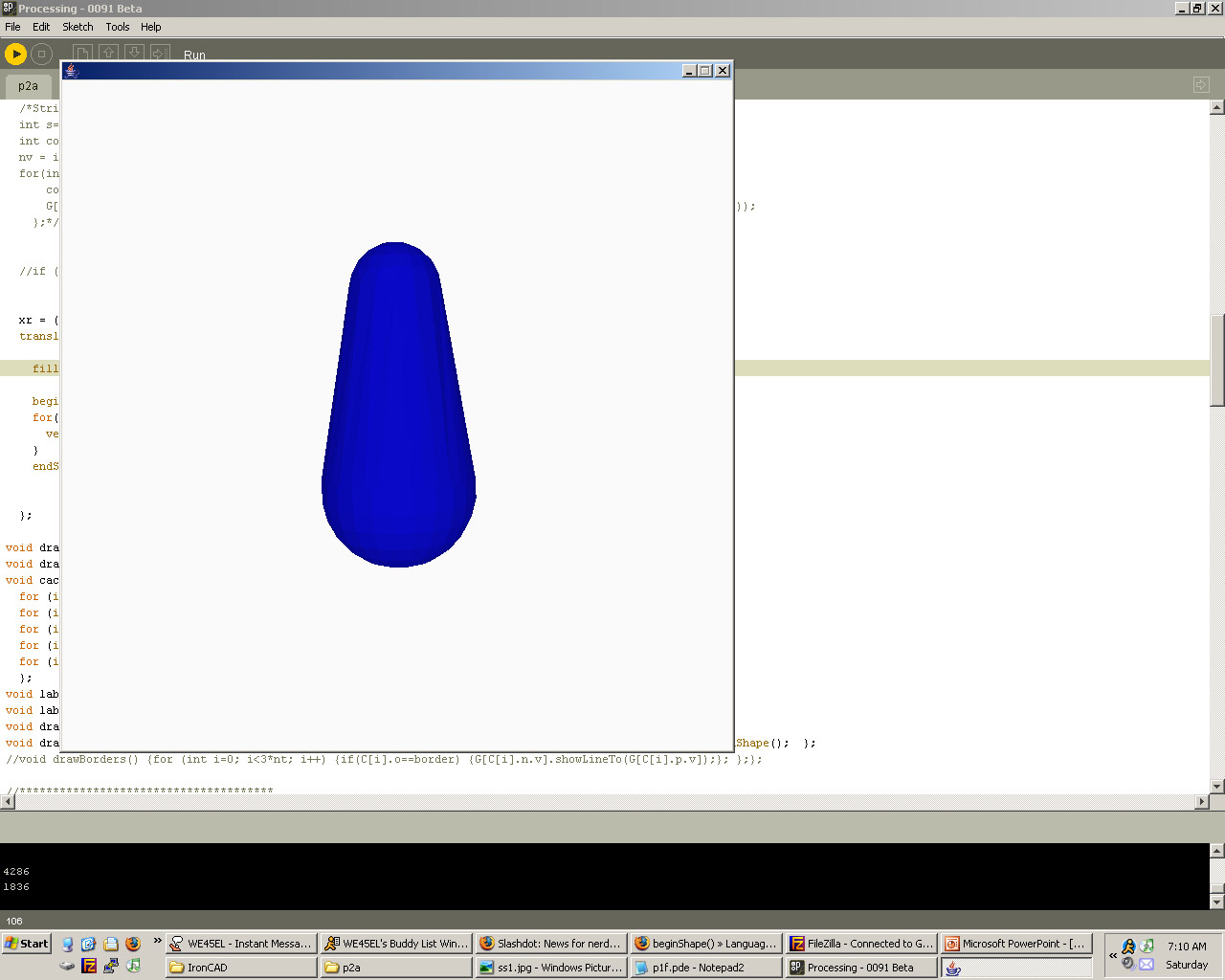Click the Java sketch taskbar button

tap(1016, 968)
